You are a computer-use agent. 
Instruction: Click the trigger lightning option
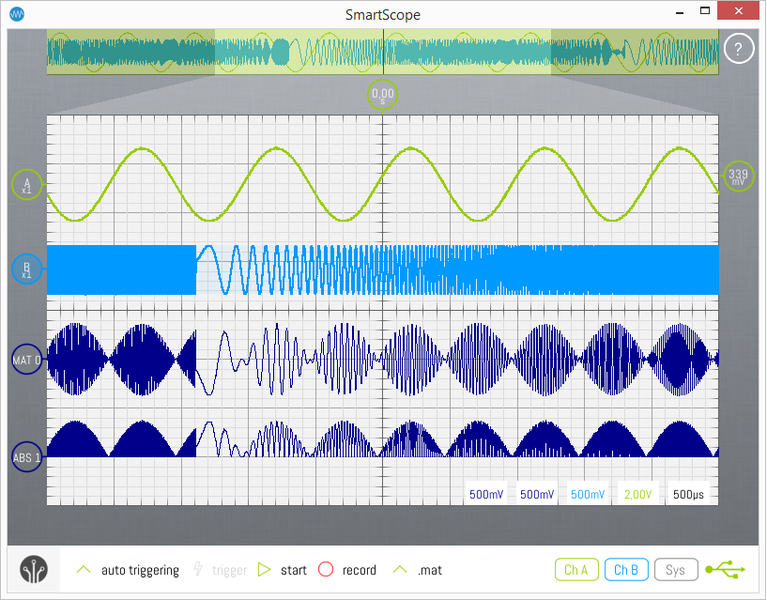pyautogui.click(x=218, y=570)
